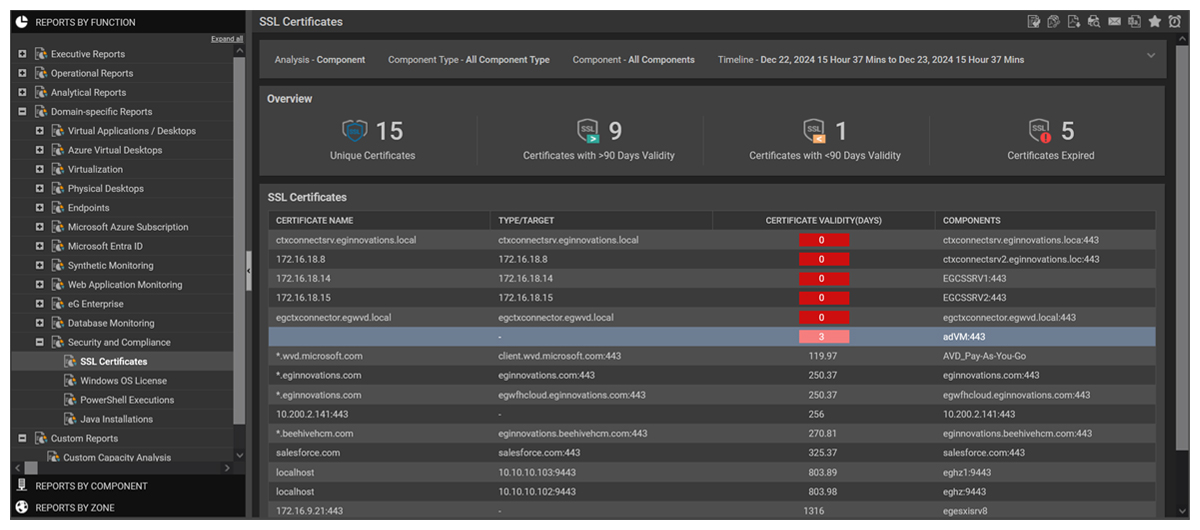Expand the Virtualization tree node
This screenshot has width=1200, height=530.
coord(40,170)
